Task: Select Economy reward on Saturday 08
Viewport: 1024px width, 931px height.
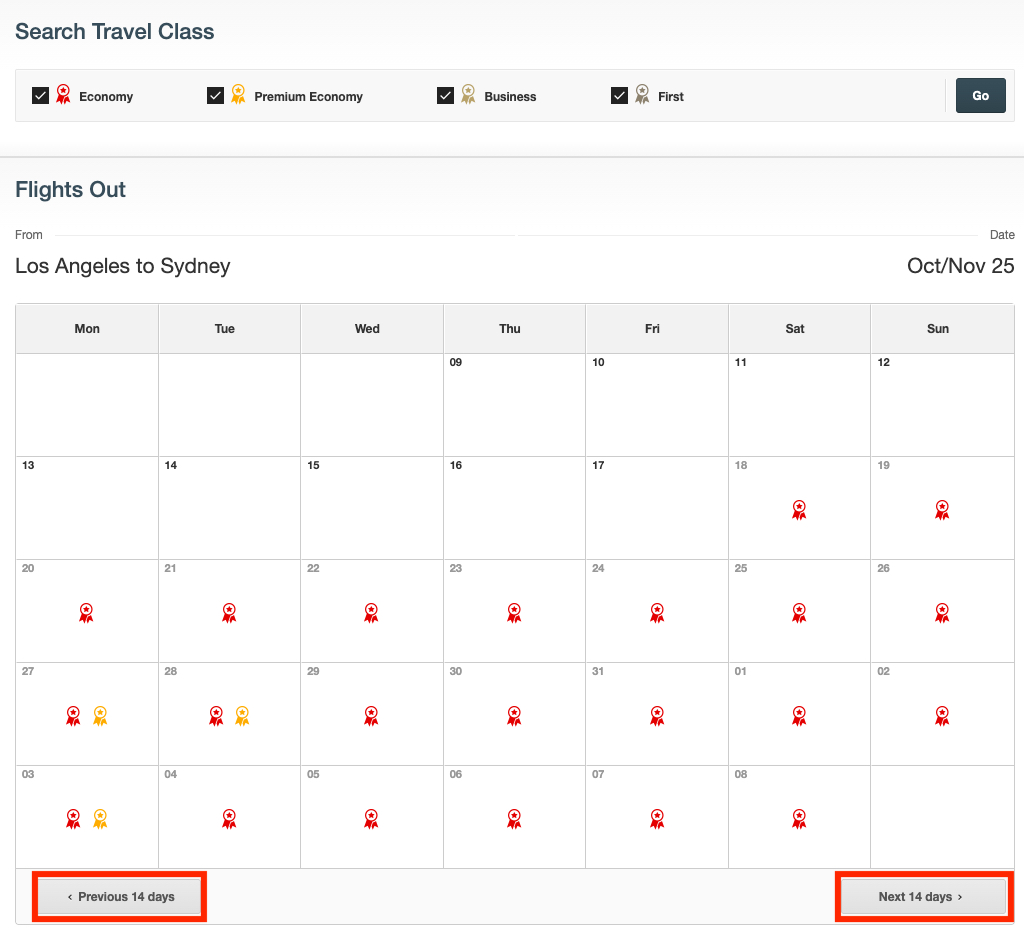Action: pyautogui.click(x=799, y=819)
